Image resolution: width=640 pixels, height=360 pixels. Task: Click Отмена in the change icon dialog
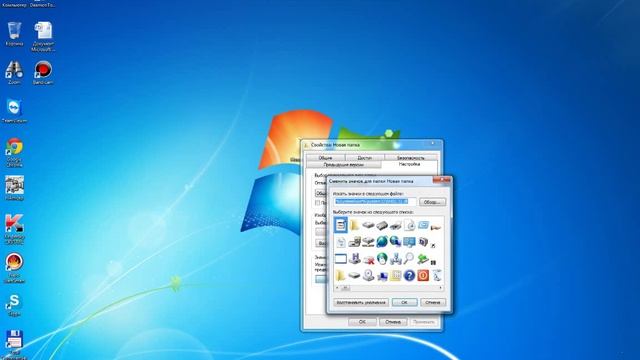point(433,302)
